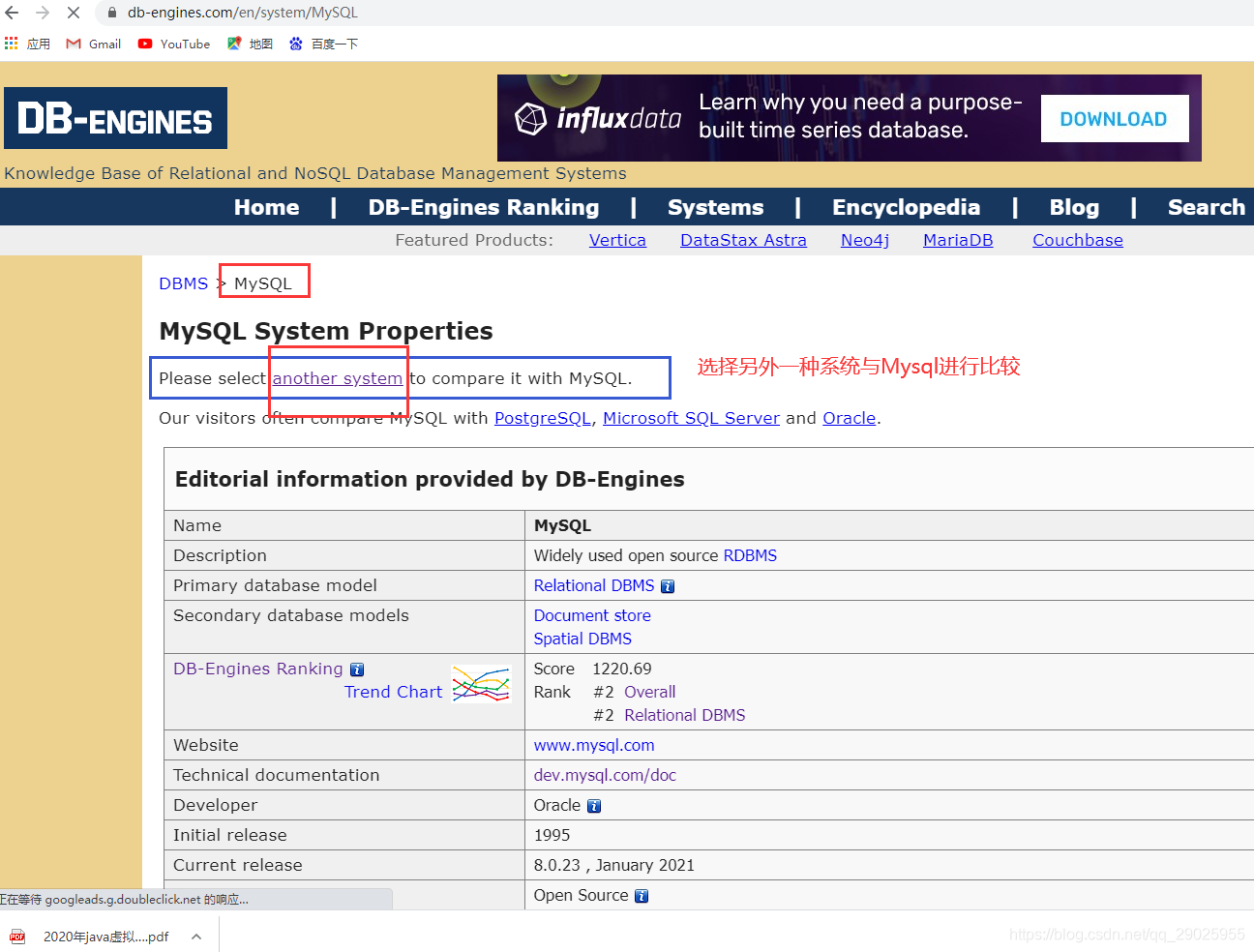Visit www.mysql.com website link
The width and height of the screenshot is (1254, 952).
click(594, 745)
